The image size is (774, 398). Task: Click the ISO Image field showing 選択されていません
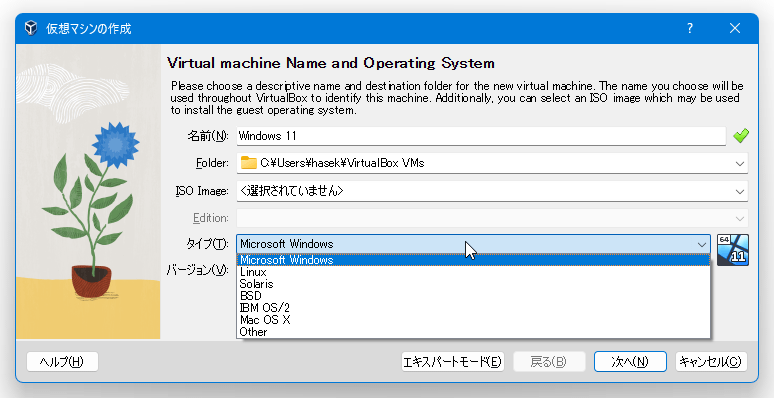point(492,191)
